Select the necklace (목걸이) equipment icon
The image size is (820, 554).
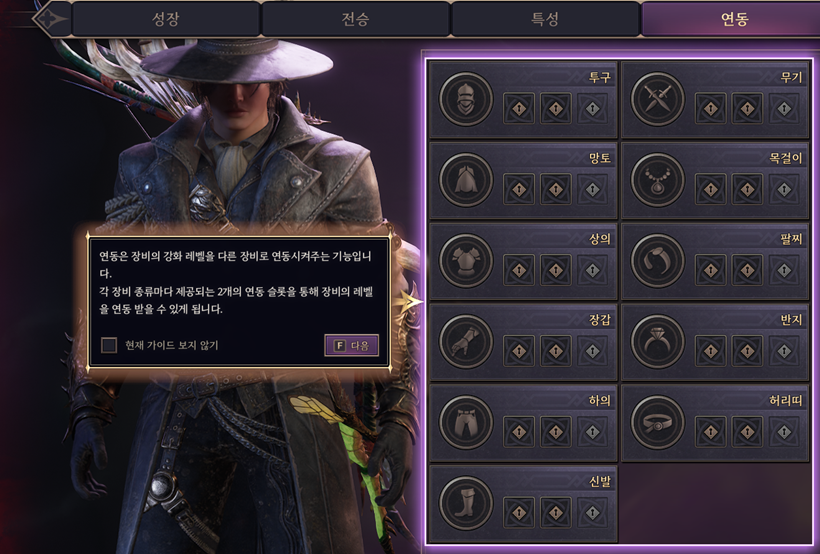point(657,180)
